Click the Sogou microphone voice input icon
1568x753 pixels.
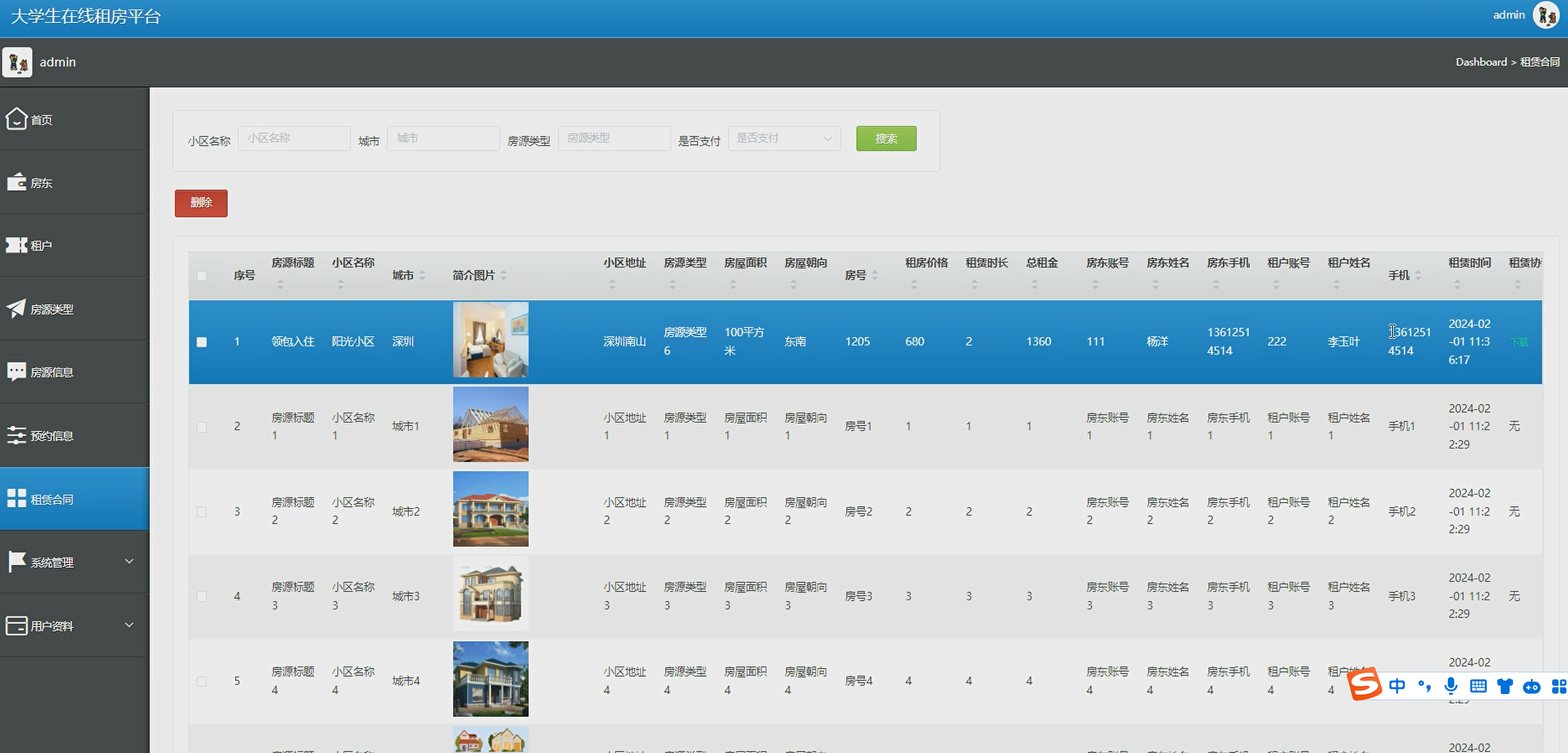click(x=1451, y=686)
